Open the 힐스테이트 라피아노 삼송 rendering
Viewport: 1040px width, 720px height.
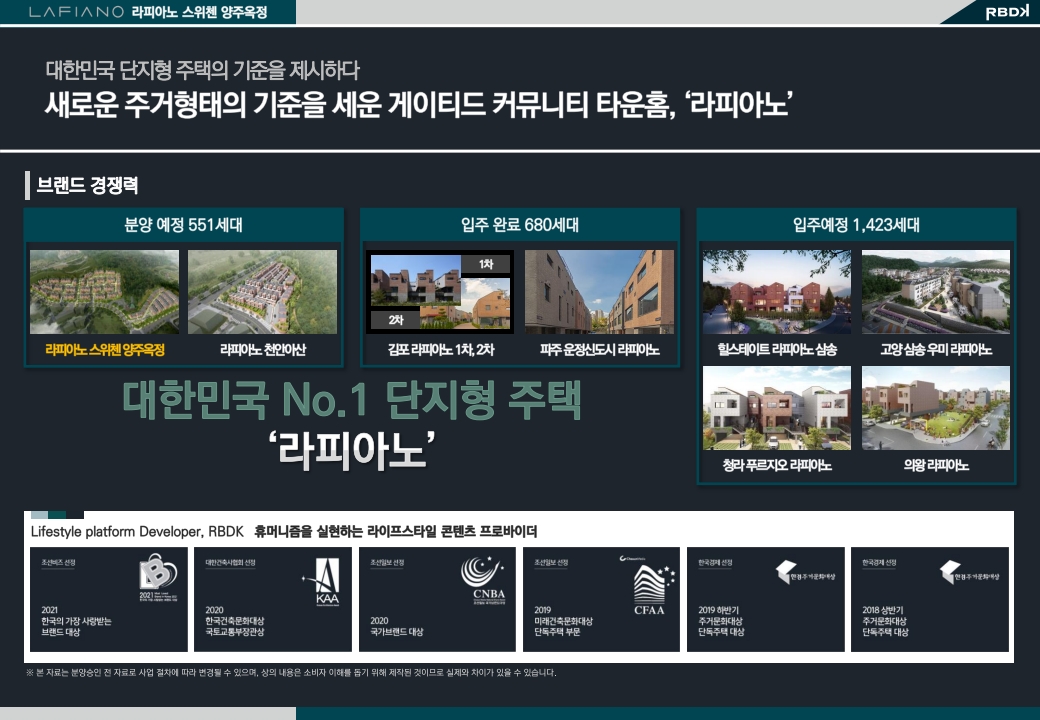[777, 292]
